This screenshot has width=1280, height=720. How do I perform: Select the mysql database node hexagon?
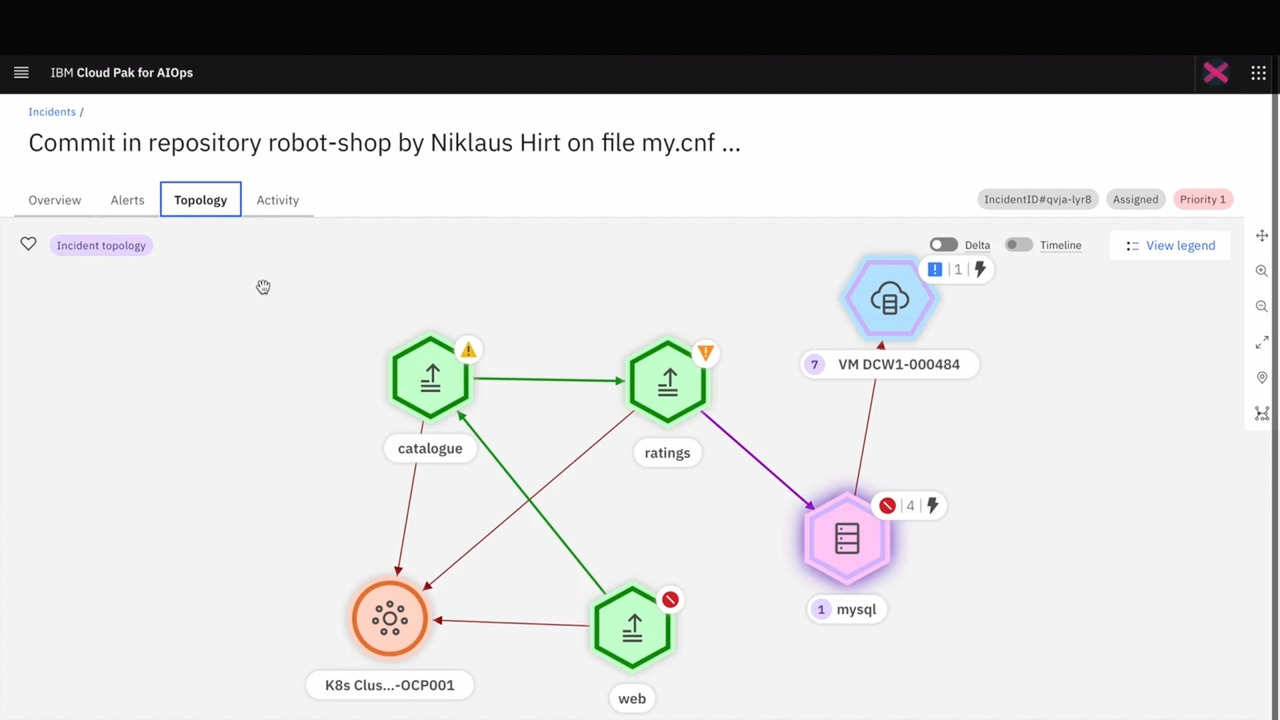coord(847,539)
